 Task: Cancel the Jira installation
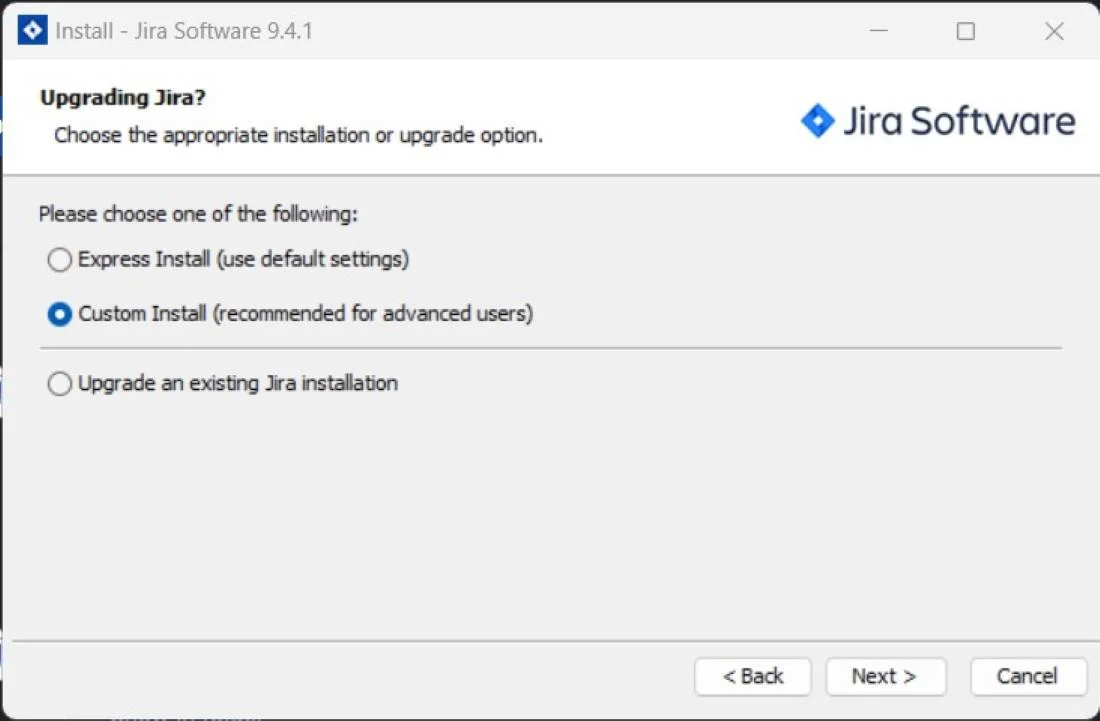(1028, 676)
